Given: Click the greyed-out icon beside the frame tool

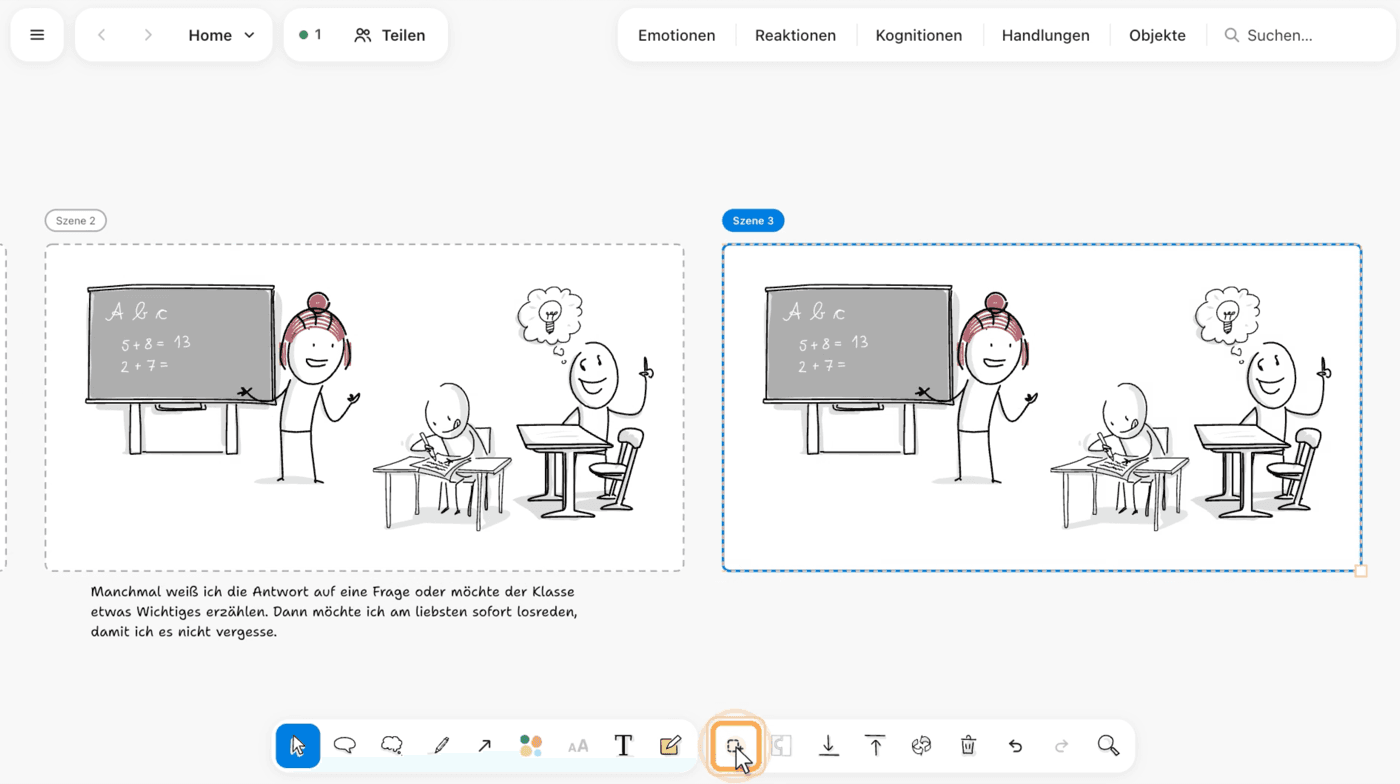Looking at the screenshot, I should 782,746.
